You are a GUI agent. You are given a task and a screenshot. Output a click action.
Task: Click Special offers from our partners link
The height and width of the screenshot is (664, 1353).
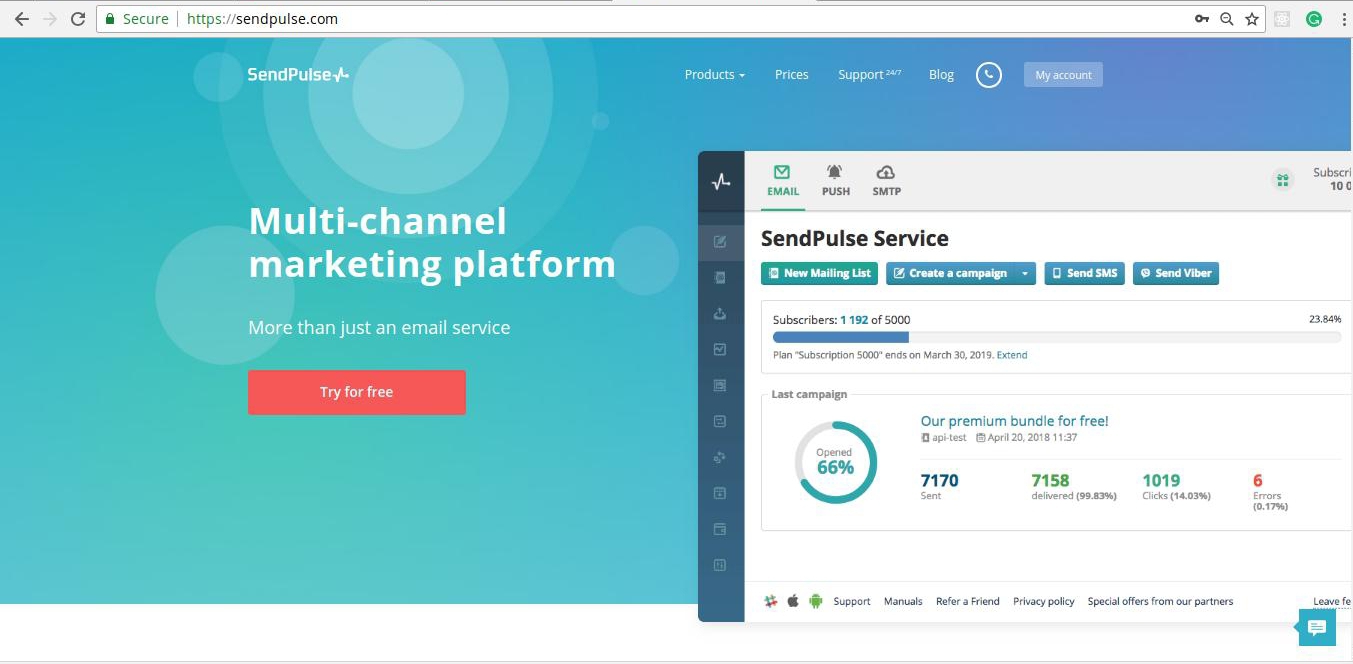(x=1160, y=601)
